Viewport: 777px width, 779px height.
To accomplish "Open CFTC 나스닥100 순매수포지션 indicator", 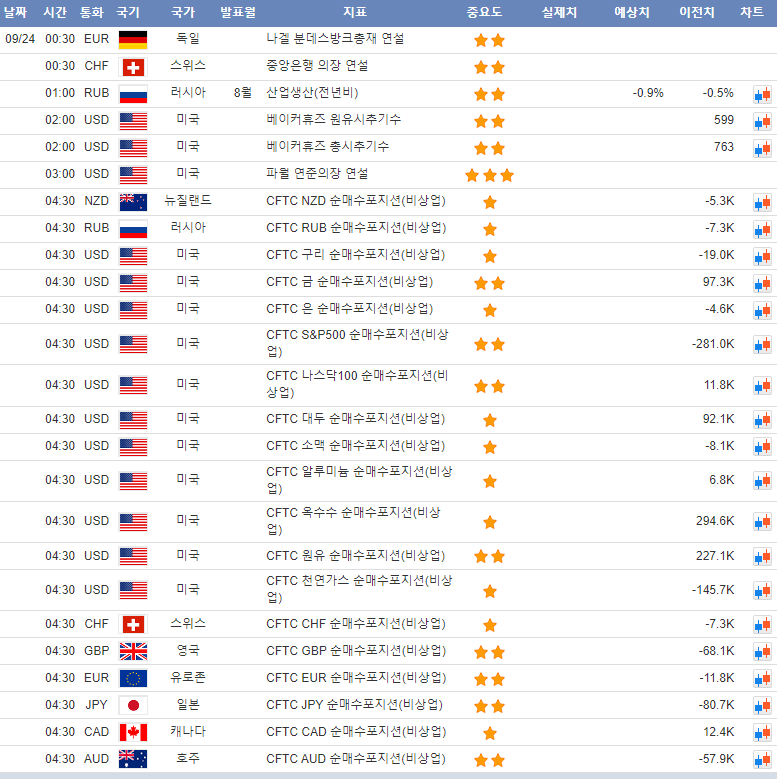I will 357,384.
